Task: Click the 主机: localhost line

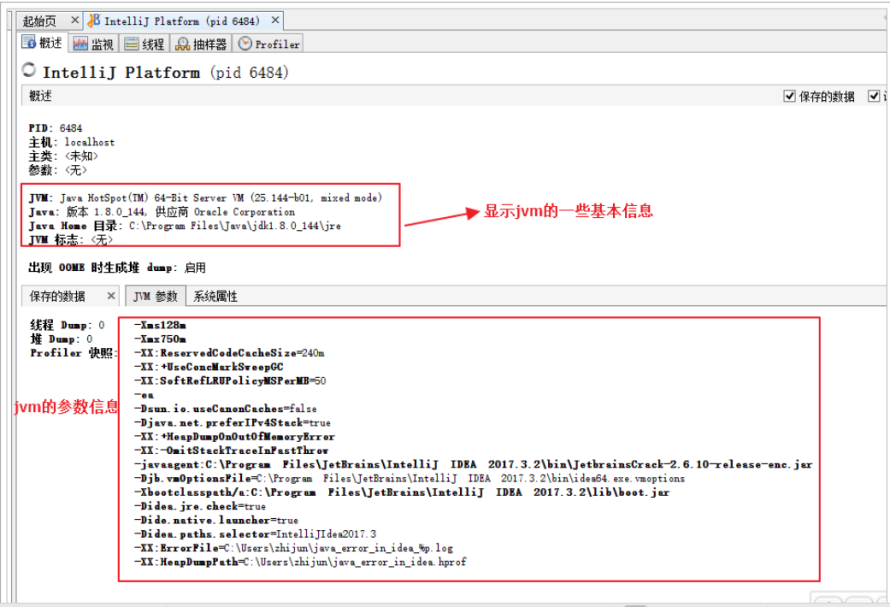Action: pos(72,142)
